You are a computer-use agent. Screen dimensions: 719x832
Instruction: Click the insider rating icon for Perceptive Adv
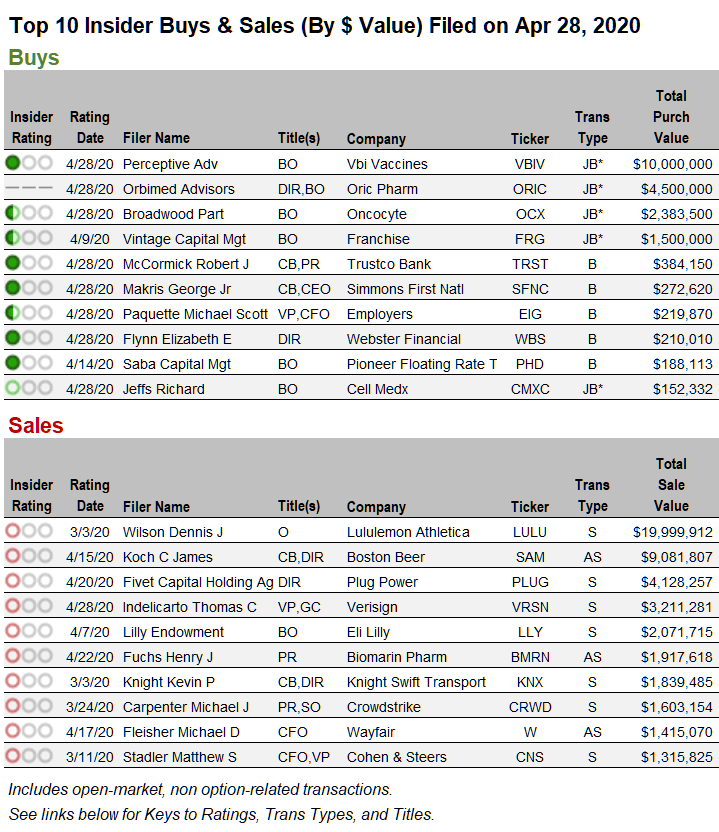pos(28,163)
